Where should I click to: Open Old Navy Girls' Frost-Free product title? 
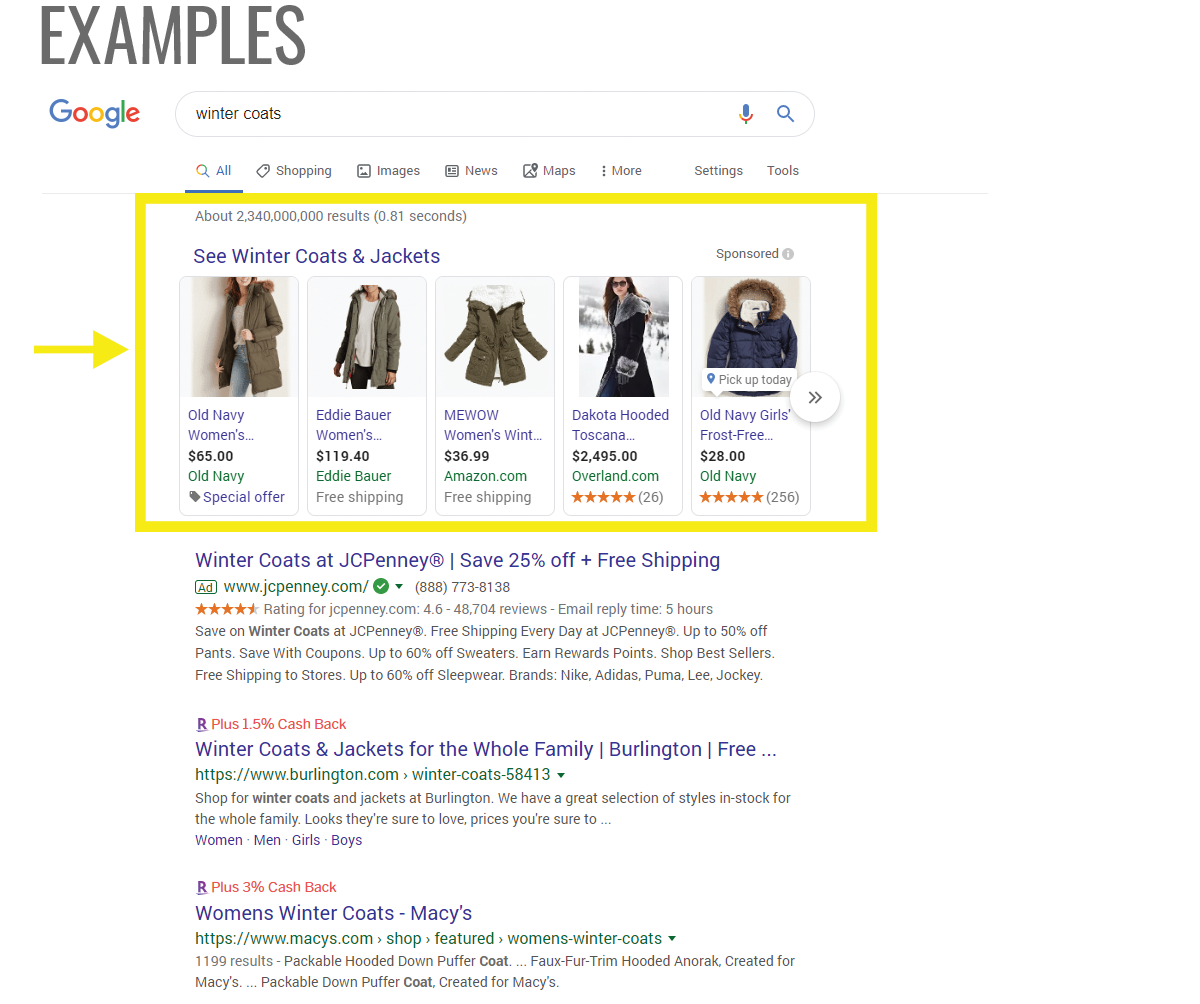(x=745, y=425)
